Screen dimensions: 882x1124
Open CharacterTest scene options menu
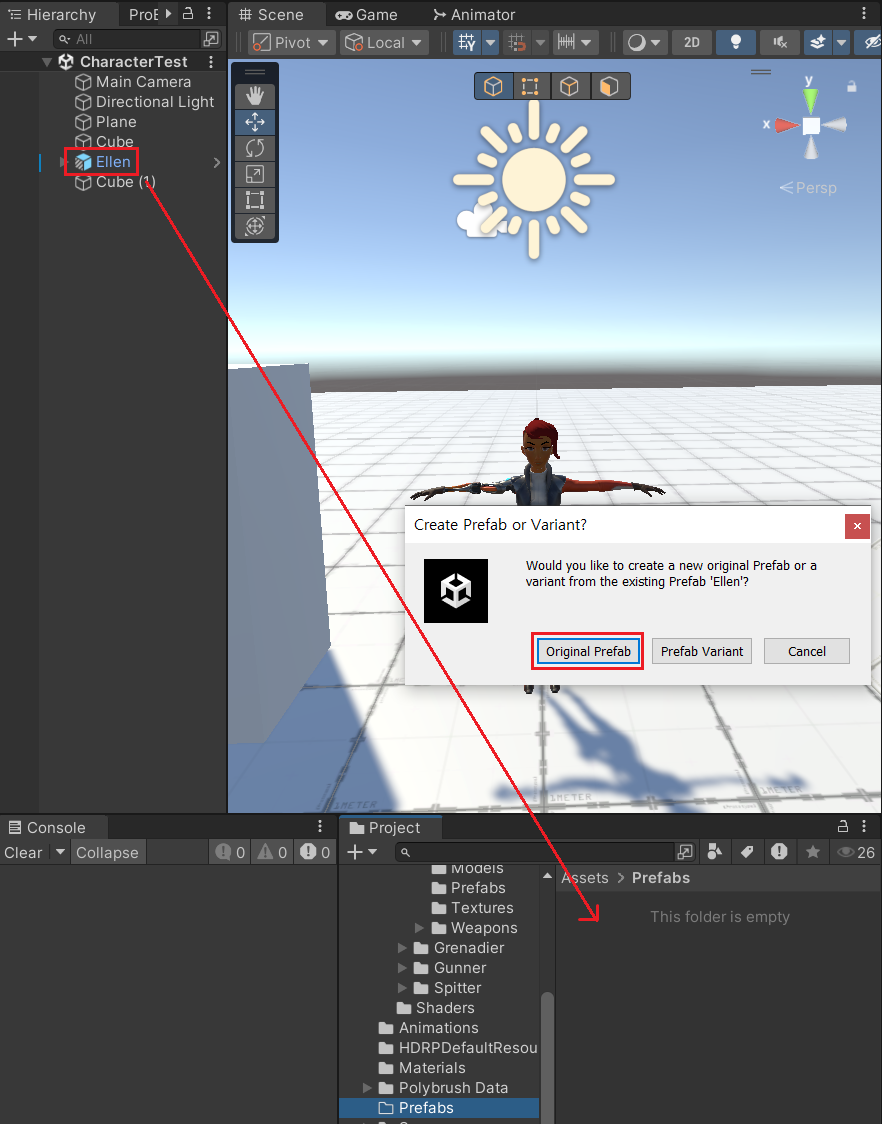pos(211,62)
